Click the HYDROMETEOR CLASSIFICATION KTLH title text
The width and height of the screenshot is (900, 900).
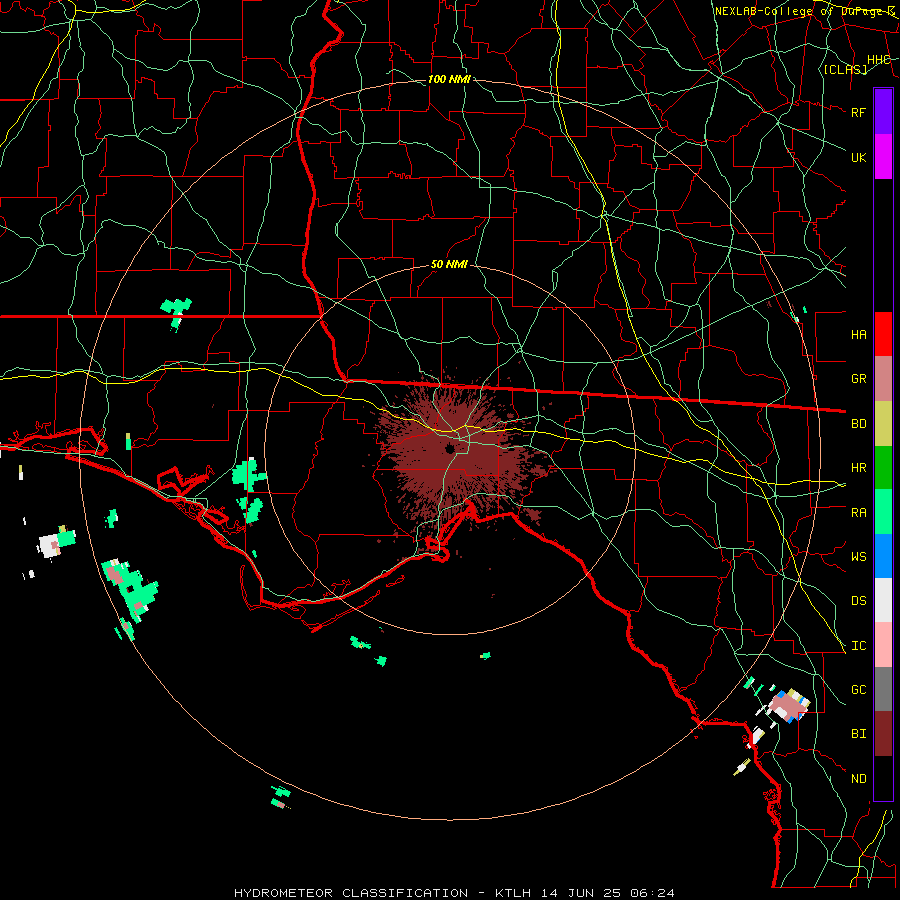pos(454,893)
